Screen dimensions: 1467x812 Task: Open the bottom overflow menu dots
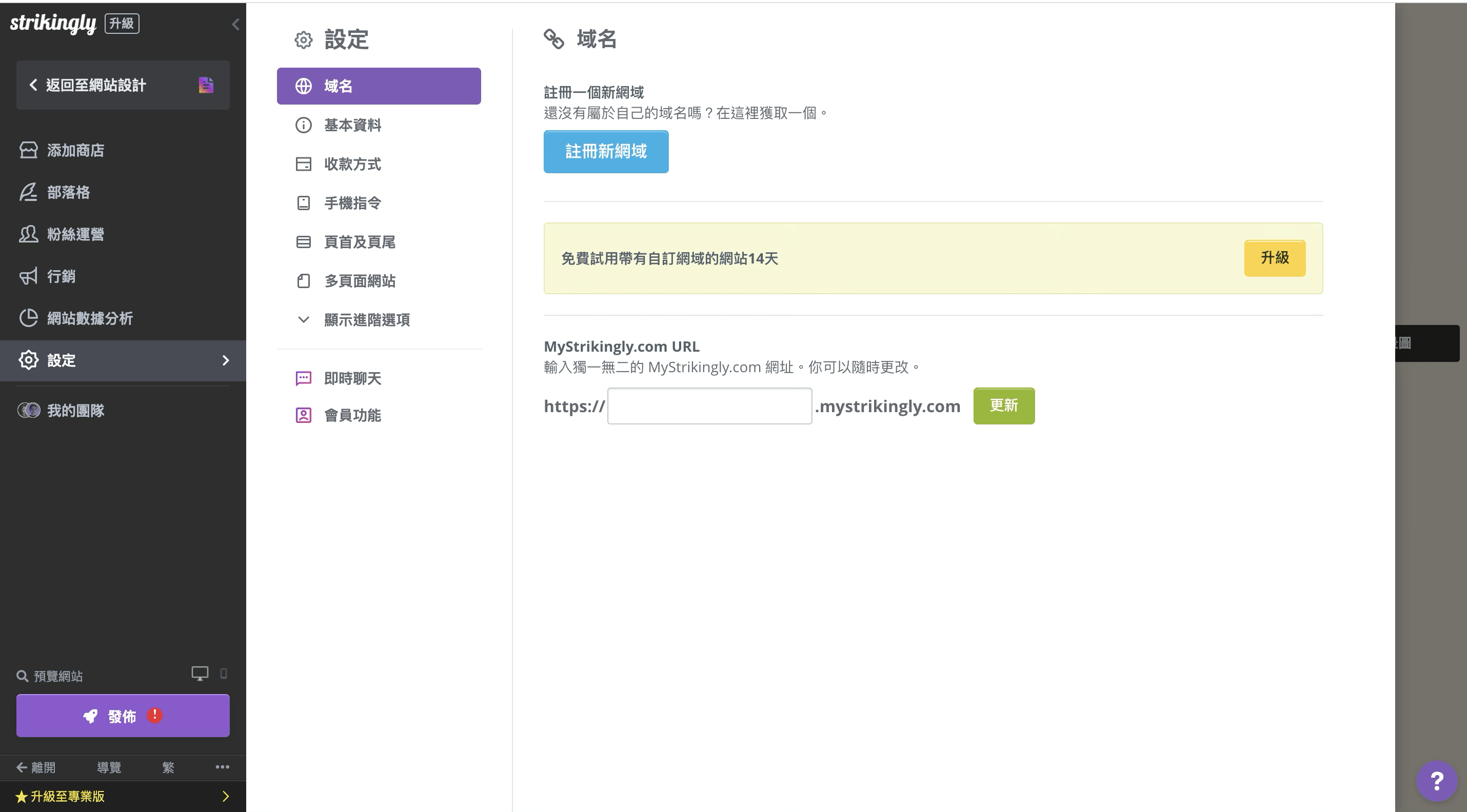222,767
